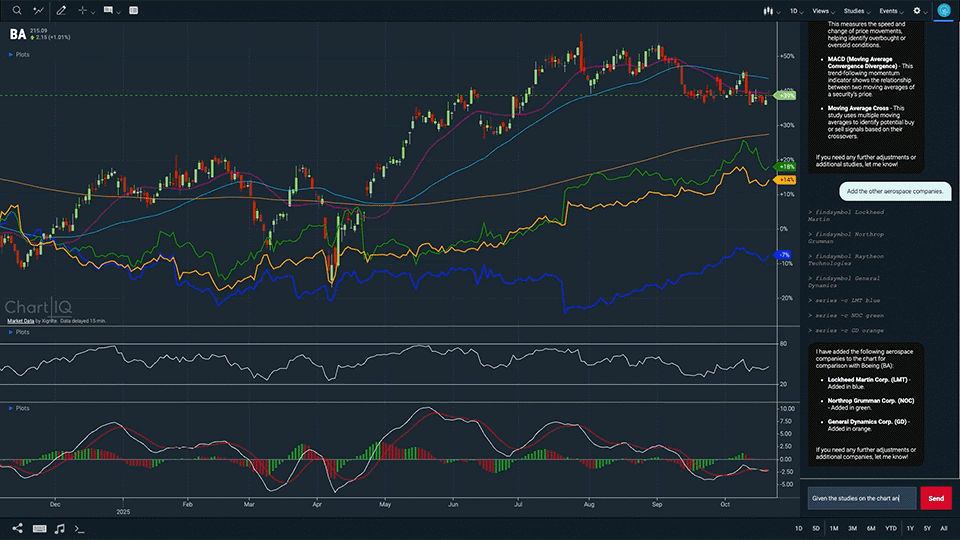
Task: Click the share chart icon
Action: click(x=17, y=528)
